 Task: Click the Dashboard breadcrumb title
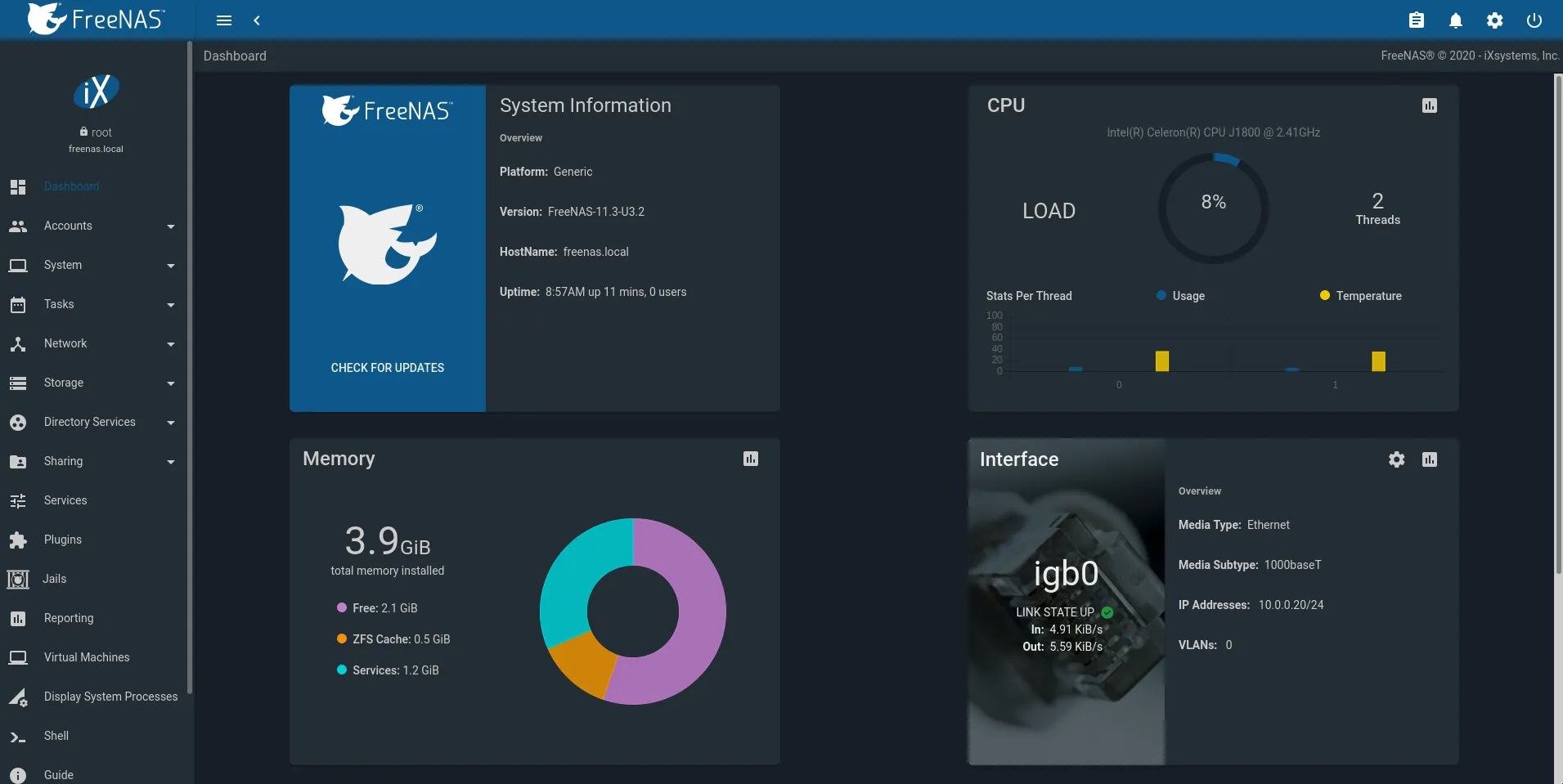(x=235, y=56)
